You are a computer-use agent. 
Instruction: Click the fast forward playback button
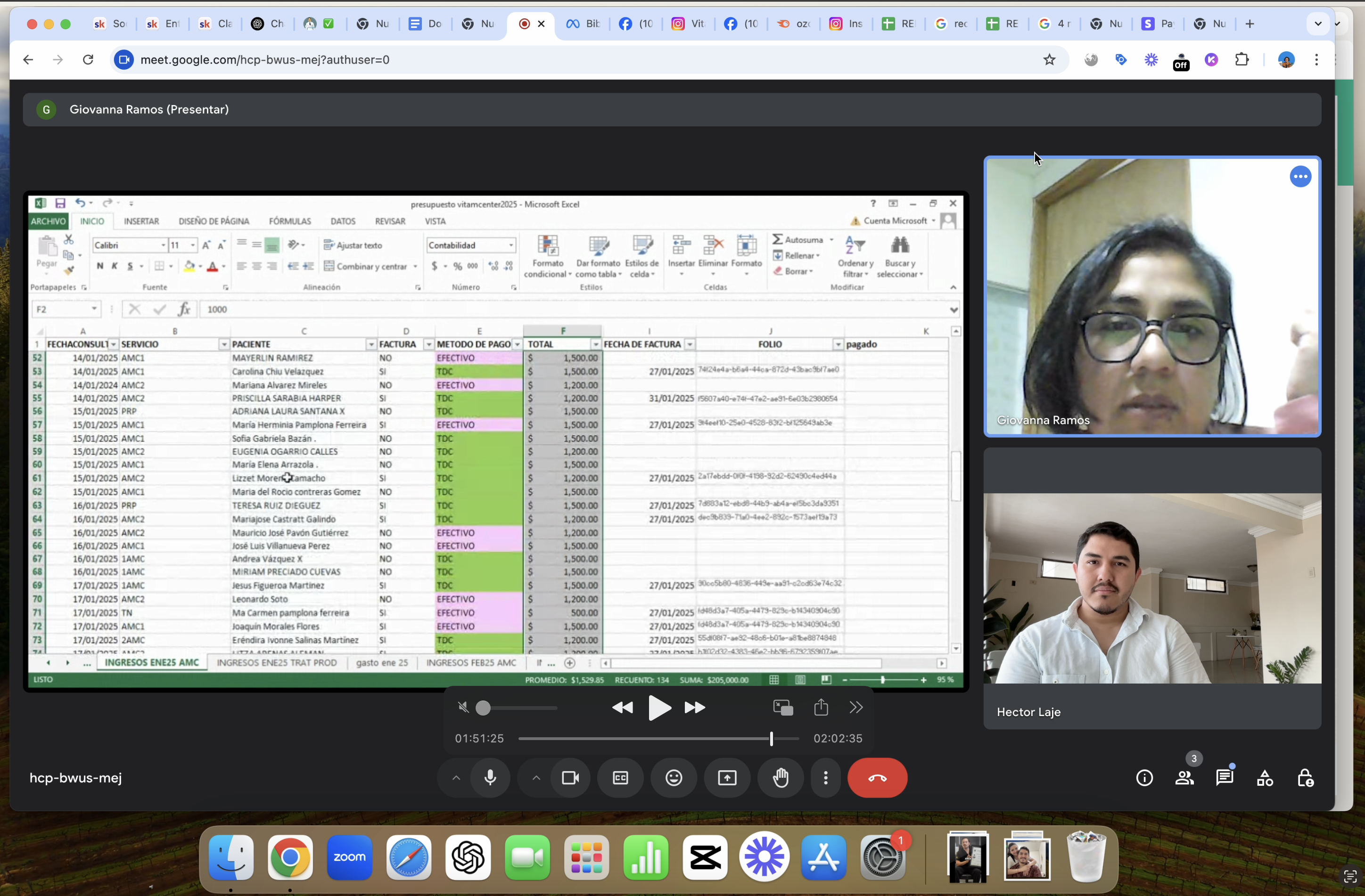coord(695,708)
